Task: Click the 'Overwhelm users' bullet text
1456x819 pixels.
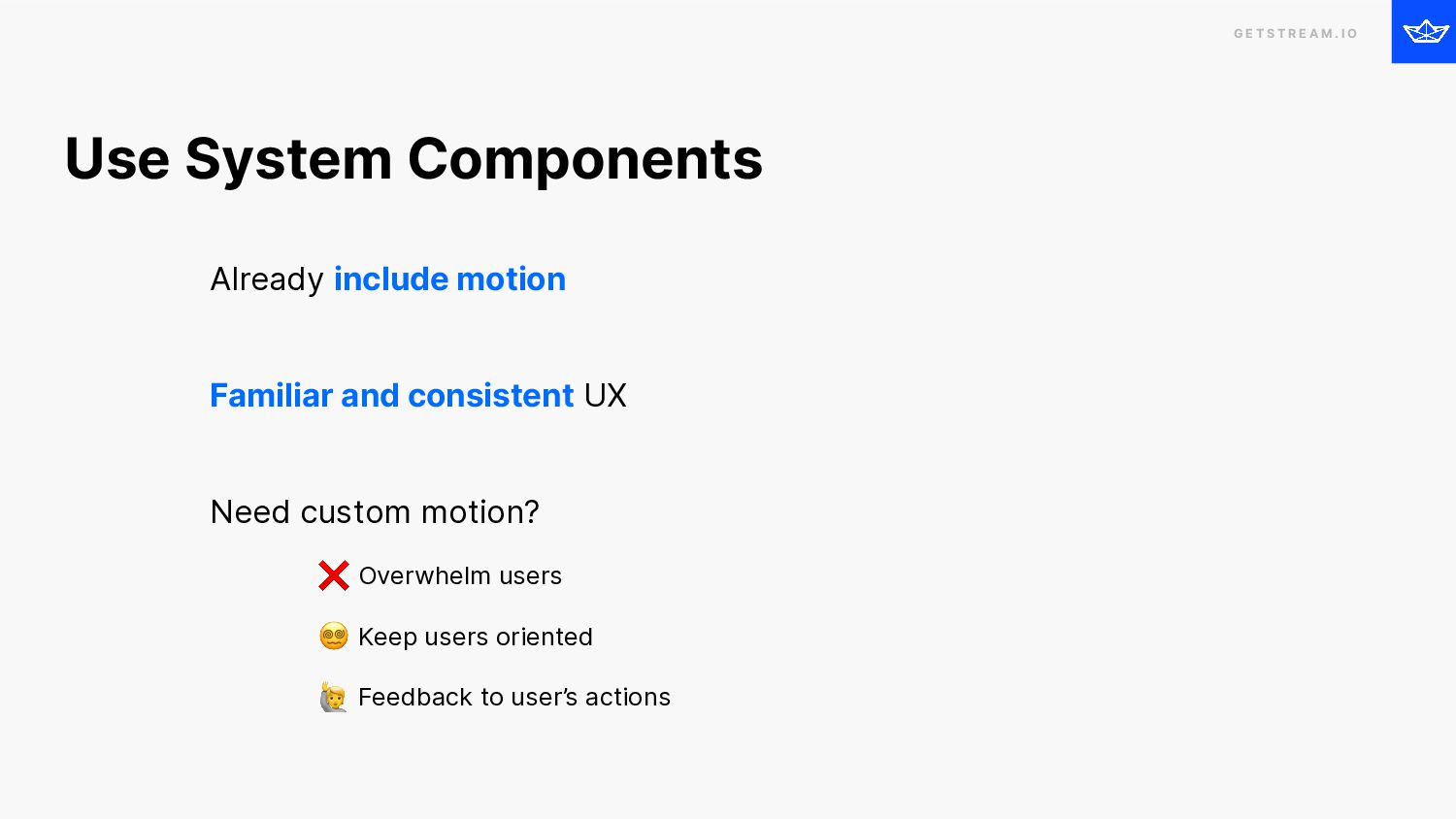Action: [460, 576]
